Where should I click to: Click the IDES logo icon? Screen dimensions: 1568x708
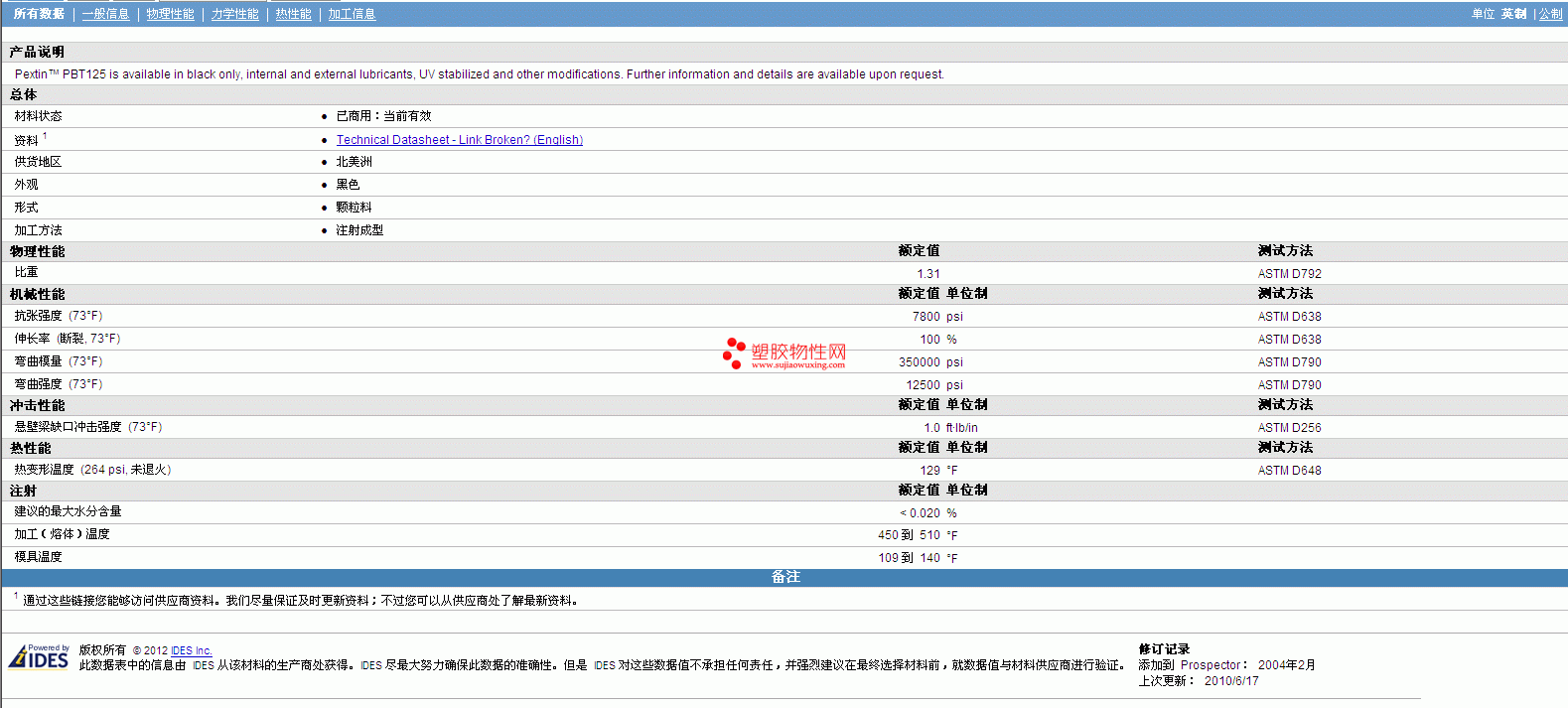pos(39,657)
